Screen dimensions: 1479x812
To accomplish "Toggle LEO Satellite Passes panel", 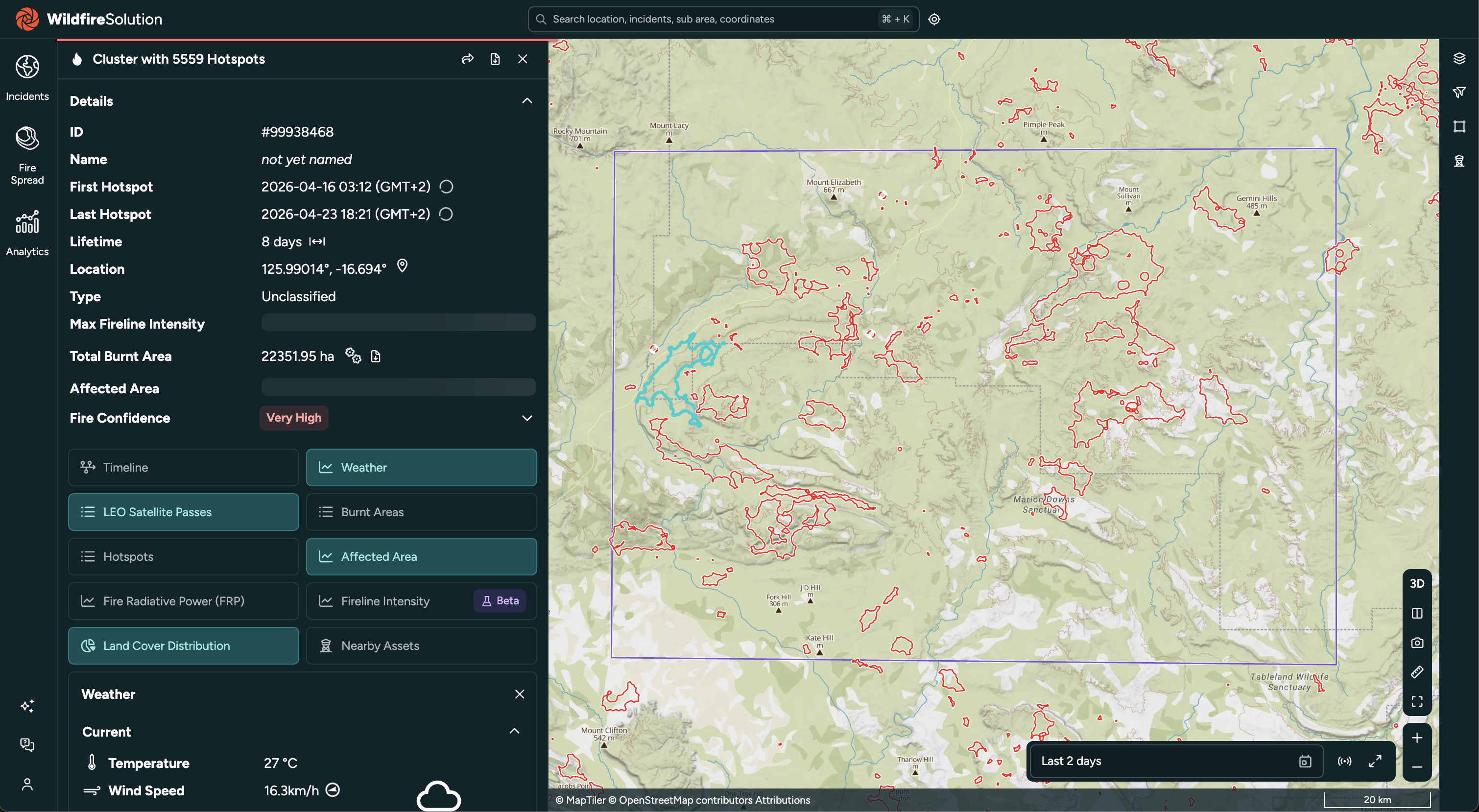I will point(183,512).
